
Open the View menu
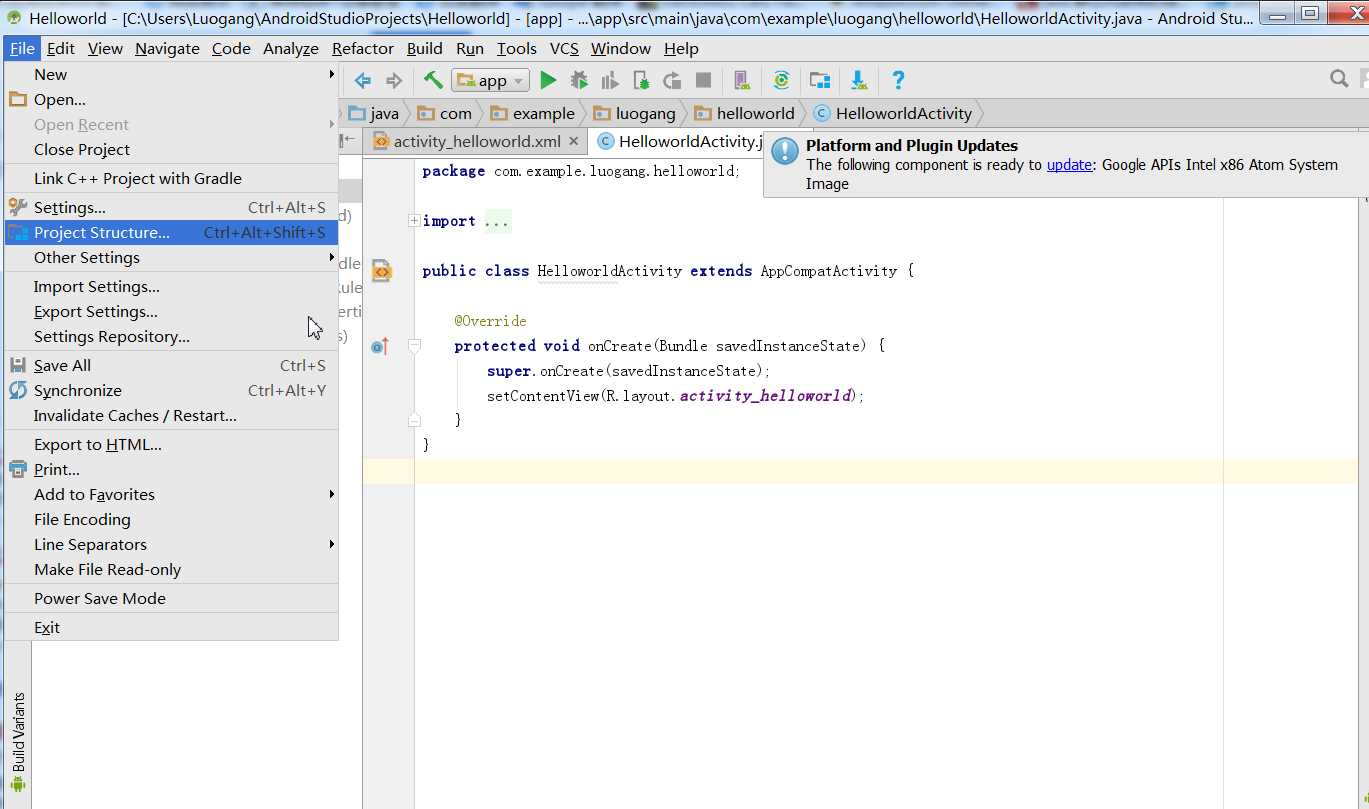pos(105,48)
